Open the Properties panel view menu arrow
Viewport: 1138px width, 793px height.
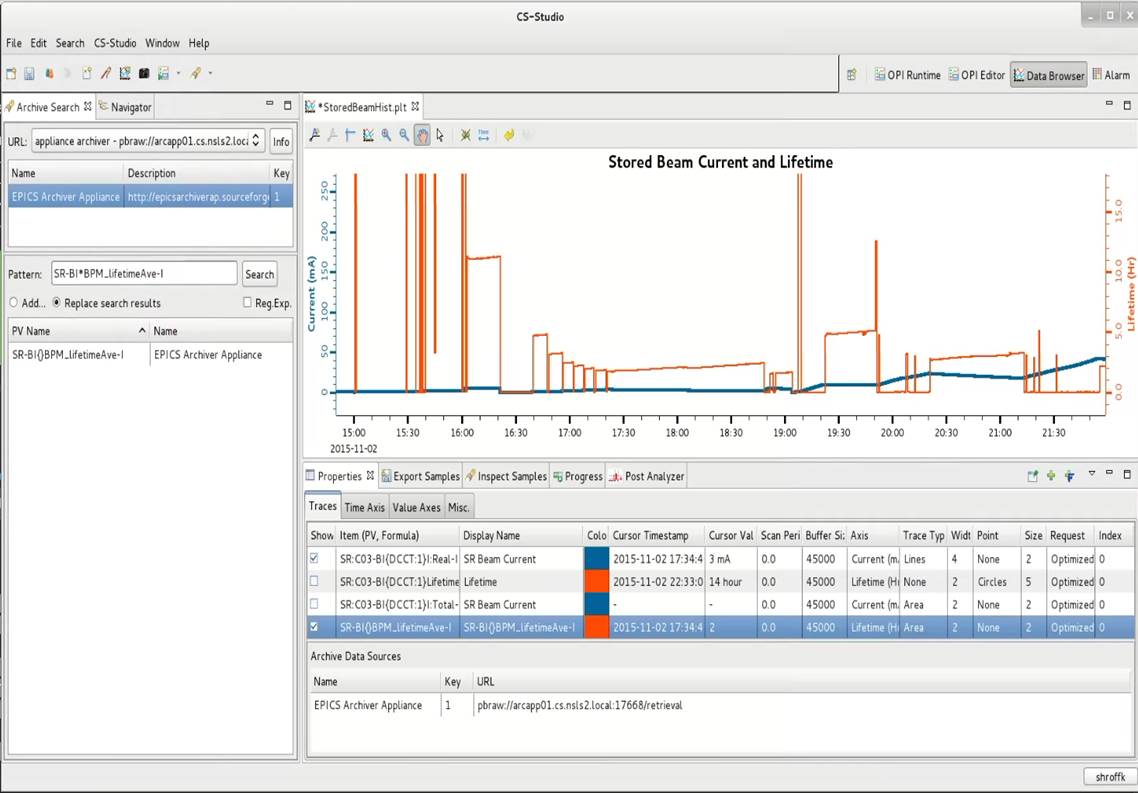coord(1092,475)
